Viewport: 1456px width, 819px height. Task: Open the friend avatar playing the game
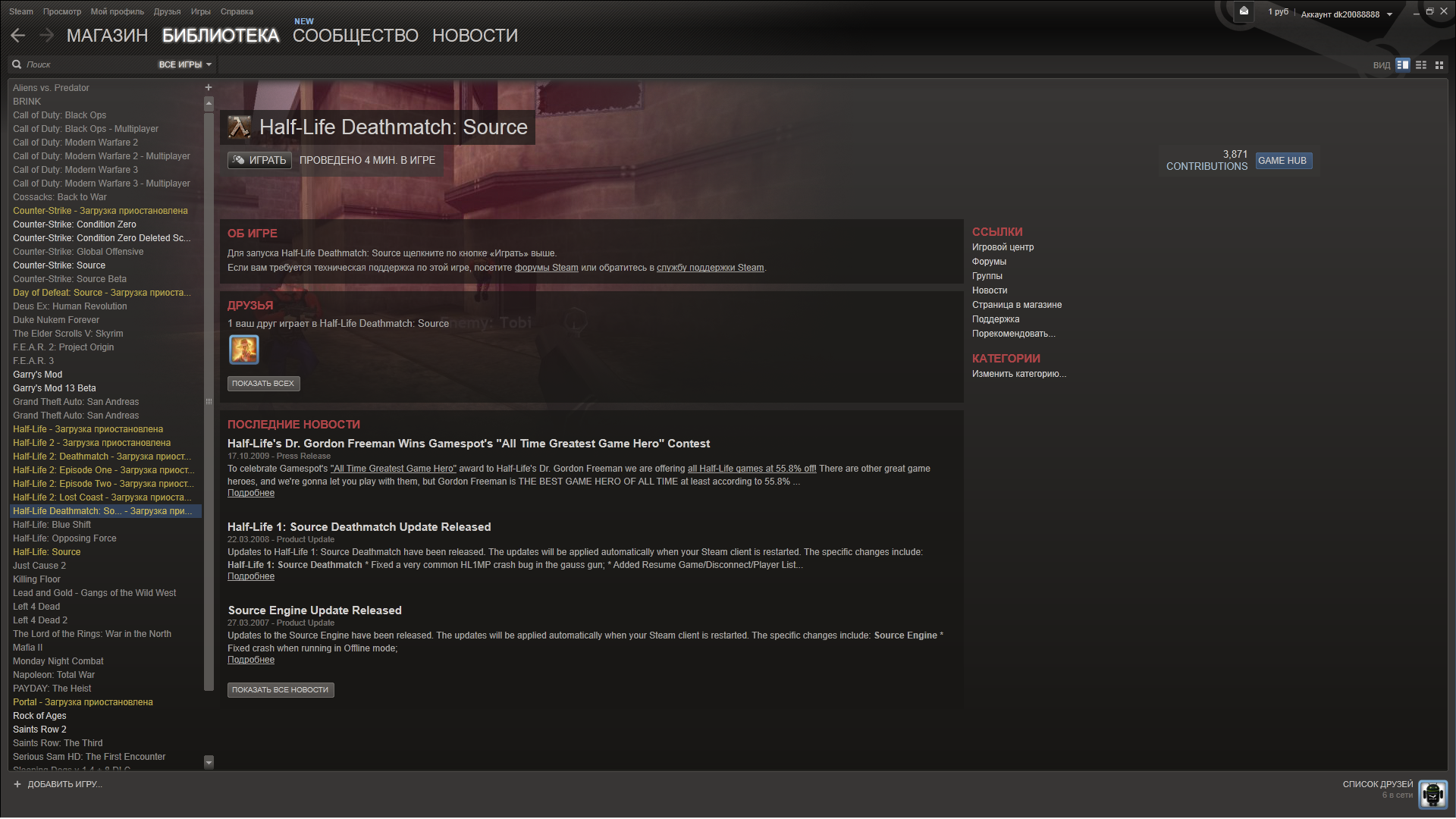[244, 350]
